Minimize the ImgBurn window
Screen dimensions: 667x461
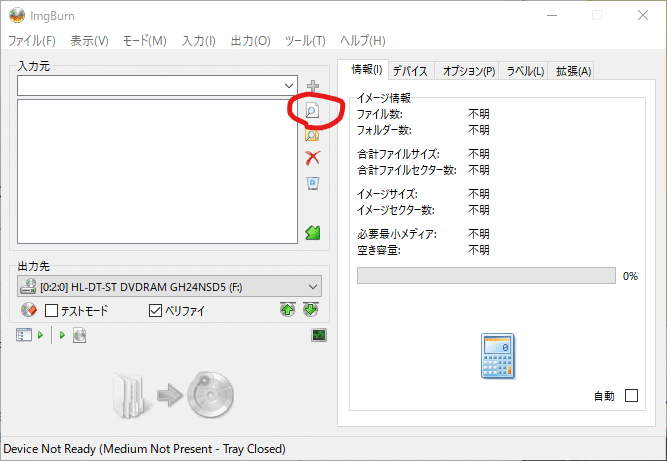click(552, 16)
